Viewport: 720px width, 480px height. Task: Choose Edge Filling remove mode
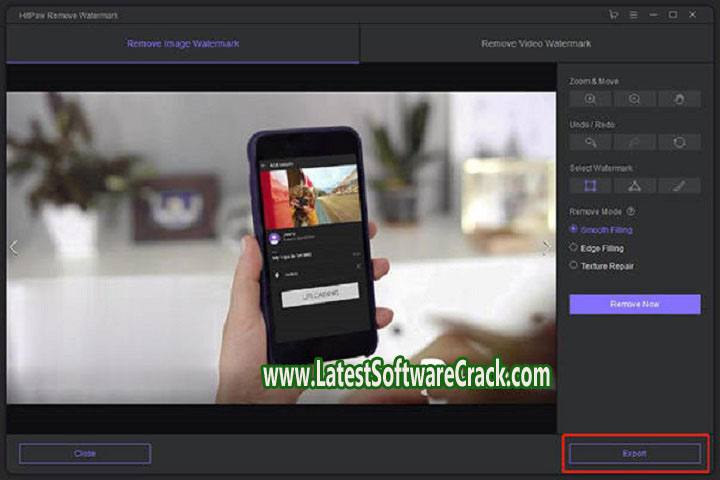click(574, 247)
